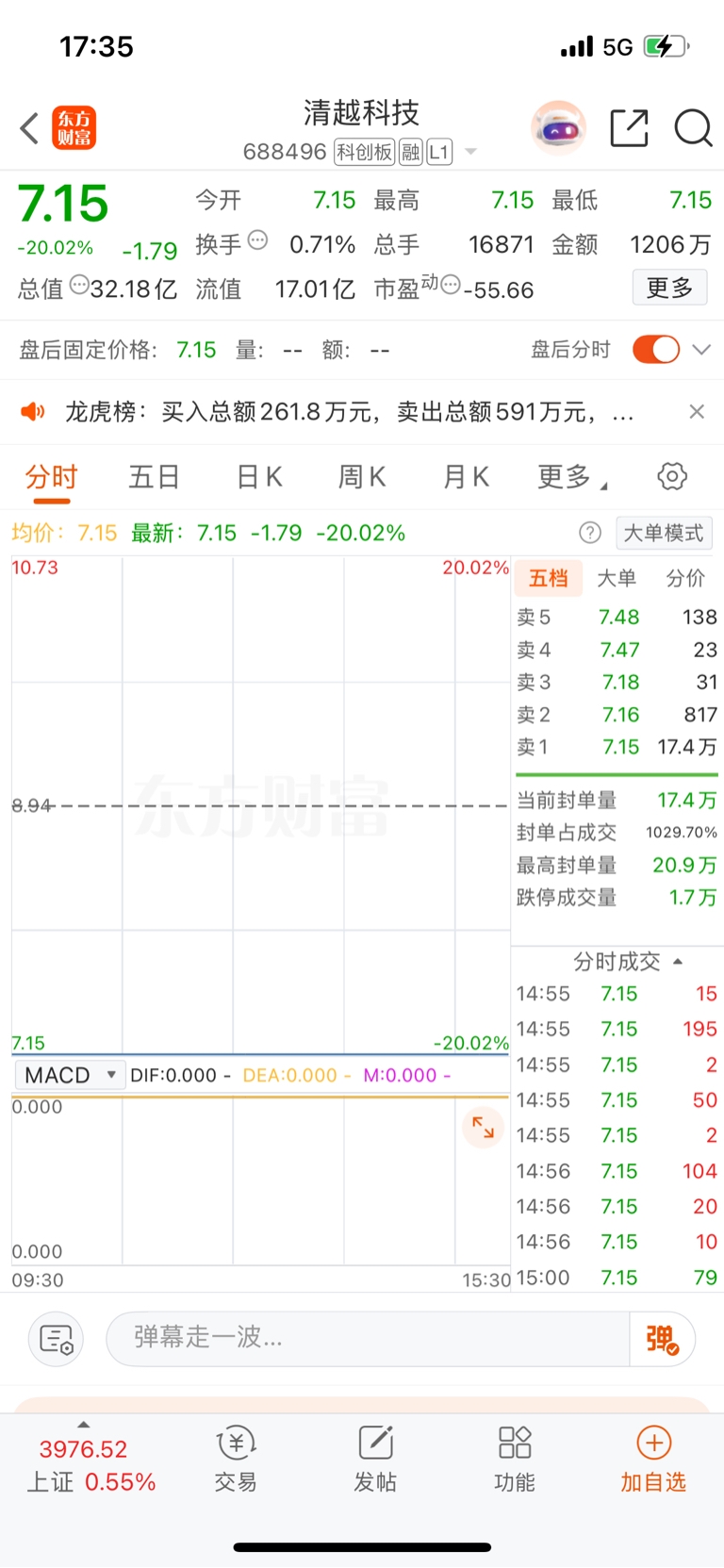Switch to 五日 tab

(154, 477)
